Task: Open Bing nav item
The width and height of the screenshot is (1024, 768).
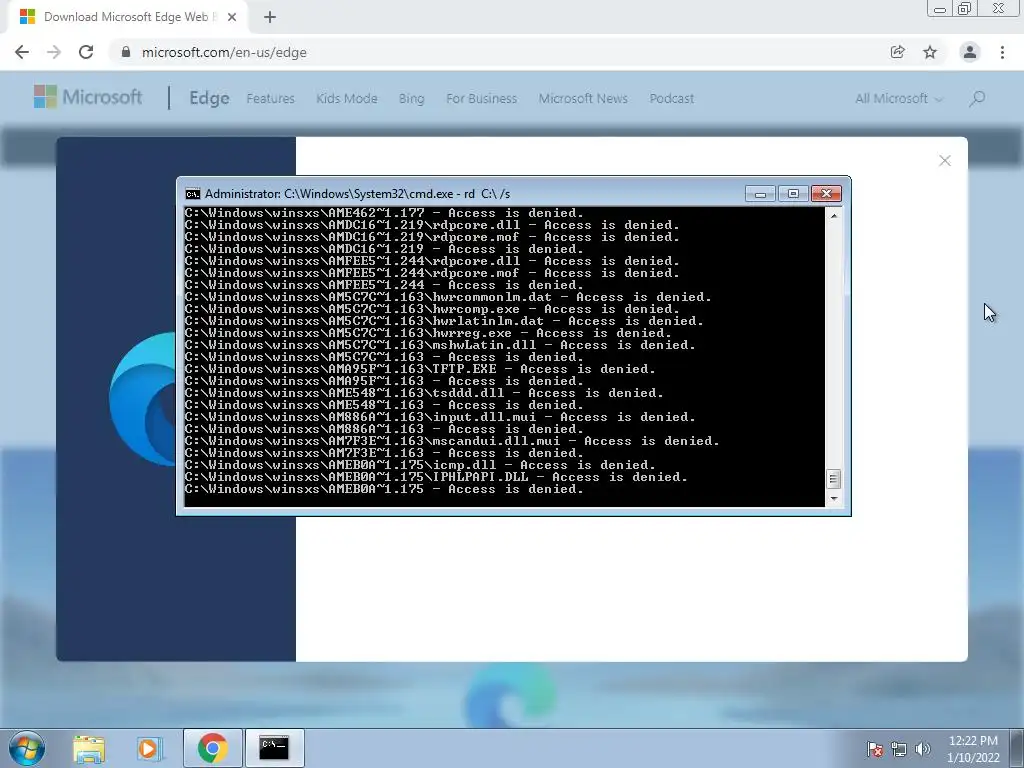Action: point(411,99)
